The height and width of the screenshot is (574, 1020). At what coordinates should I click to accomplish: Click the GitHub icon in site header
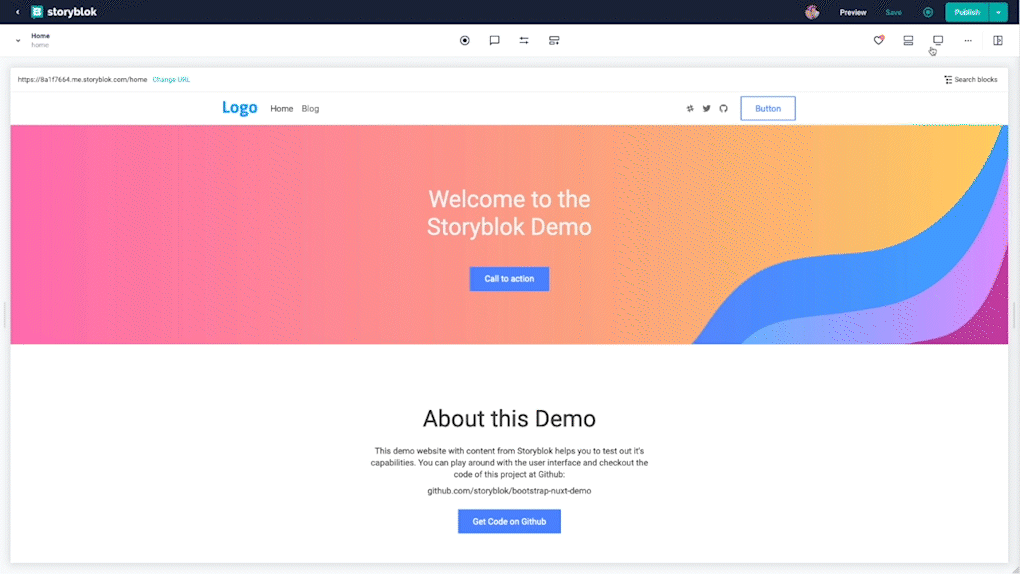point(723,109)
